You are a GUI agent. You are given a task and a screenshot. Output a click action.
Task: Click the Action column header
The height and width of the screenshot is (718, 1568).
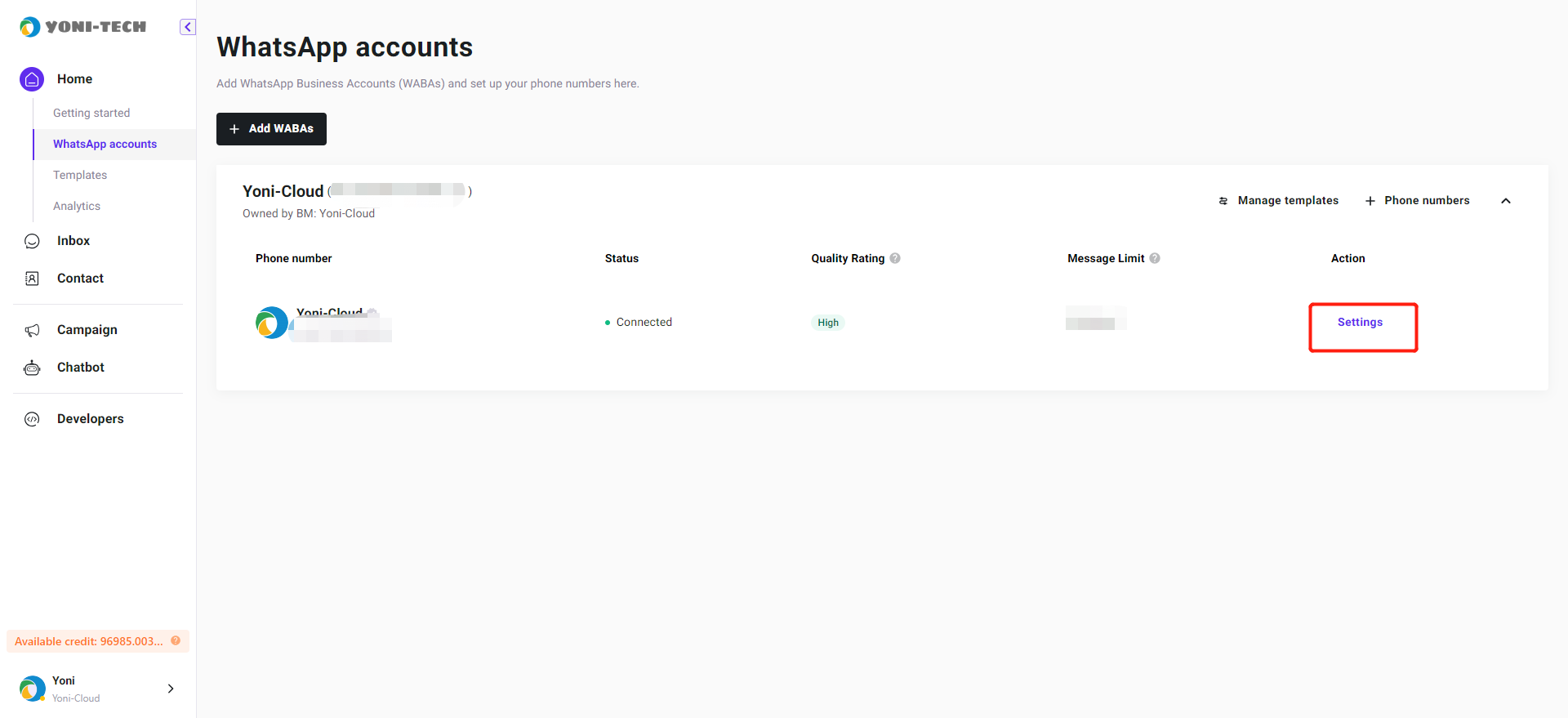pos(1347,258)
